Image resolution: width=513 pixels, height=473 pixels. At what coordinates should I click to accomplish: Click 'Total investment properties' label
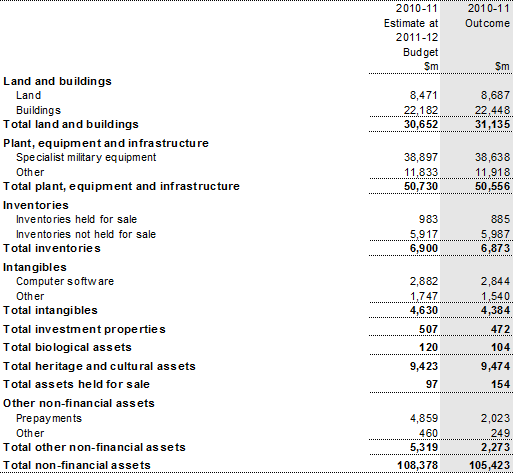84,329
